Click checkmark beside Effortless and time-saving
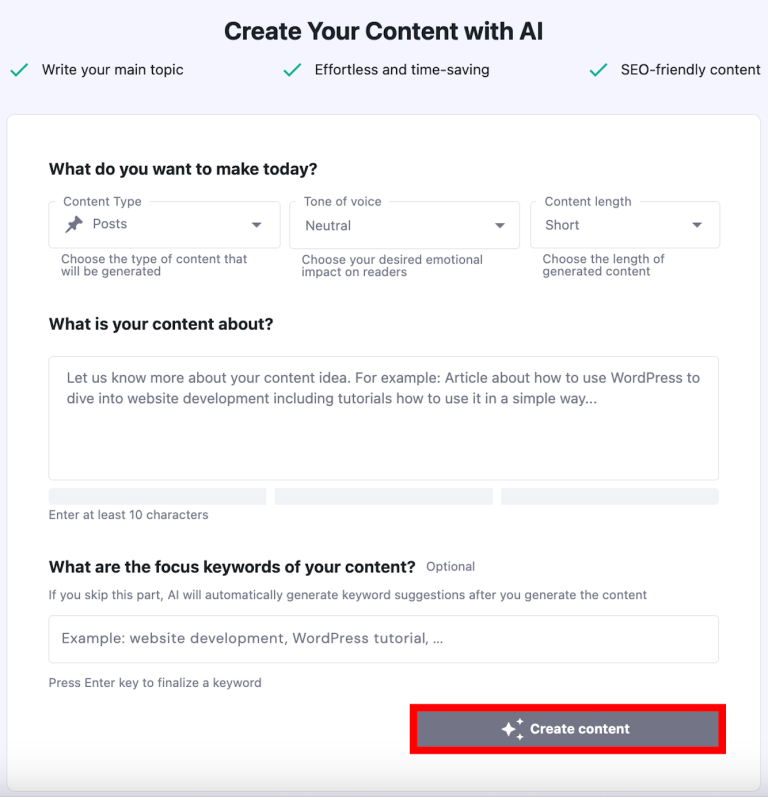Screen dimensions: 768x797 click(x=292, y=70)
